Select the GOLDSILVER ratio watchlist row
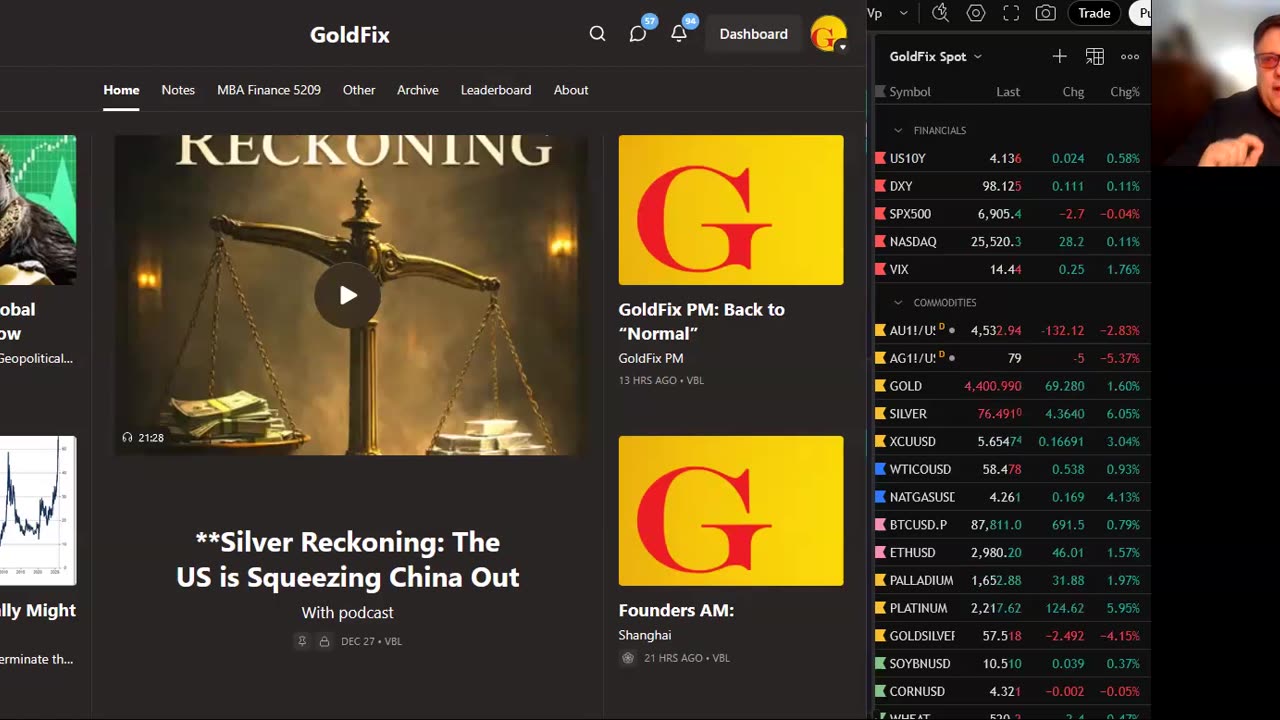 click(x=1012, y=636)
